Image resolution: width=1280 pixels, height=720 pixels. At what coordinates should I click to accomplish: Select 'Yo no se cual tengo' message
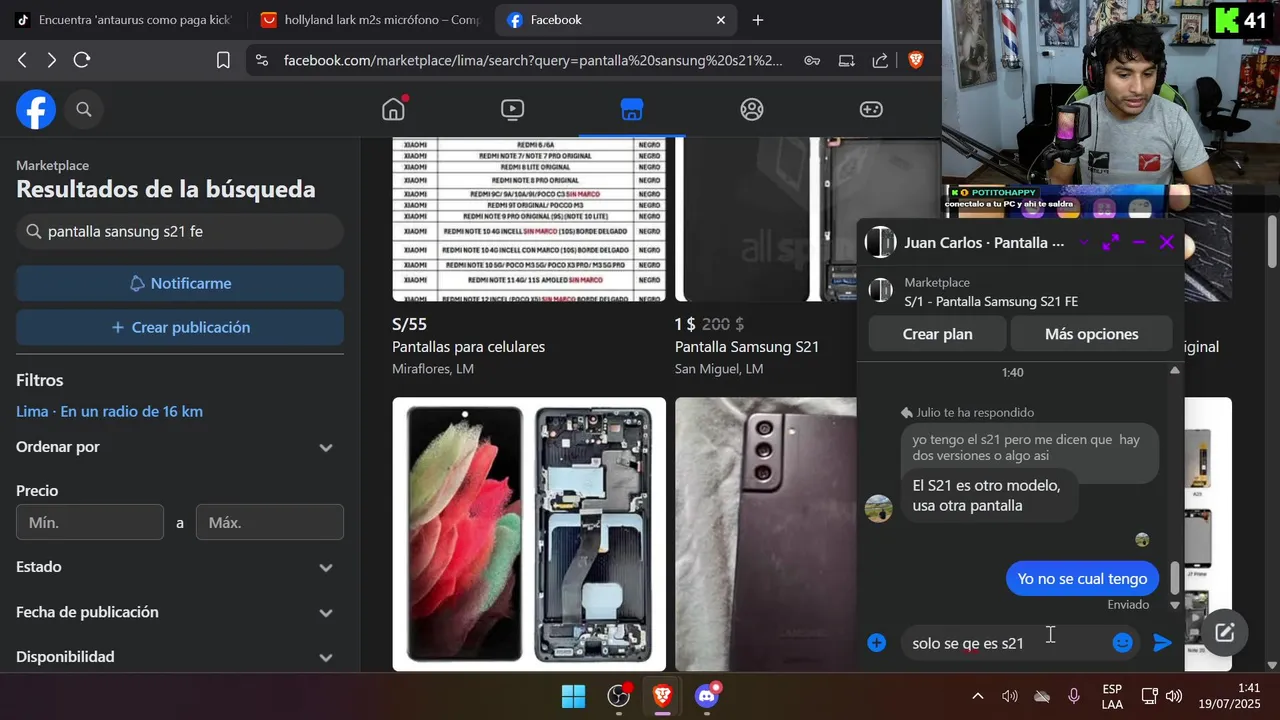coord(1082,578)
